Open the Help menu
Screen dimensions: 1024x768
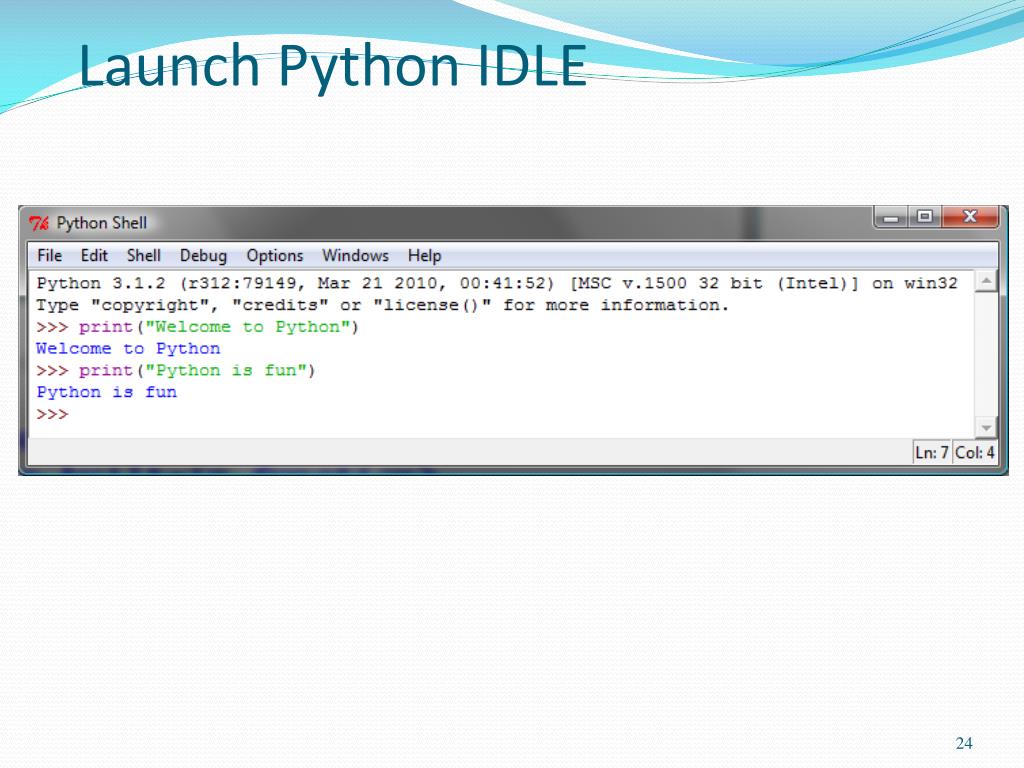(x=424, y=256)
